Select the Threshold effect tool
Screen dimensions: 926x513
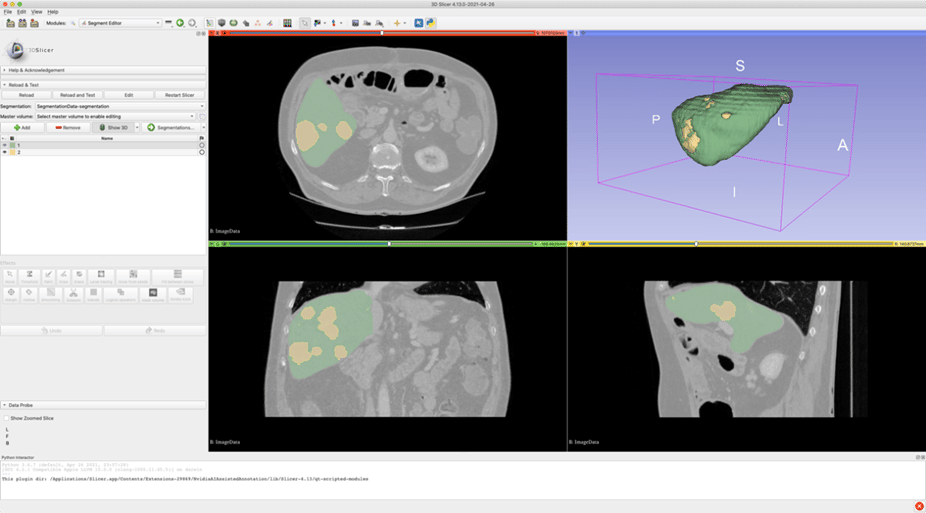click(30, 276)
